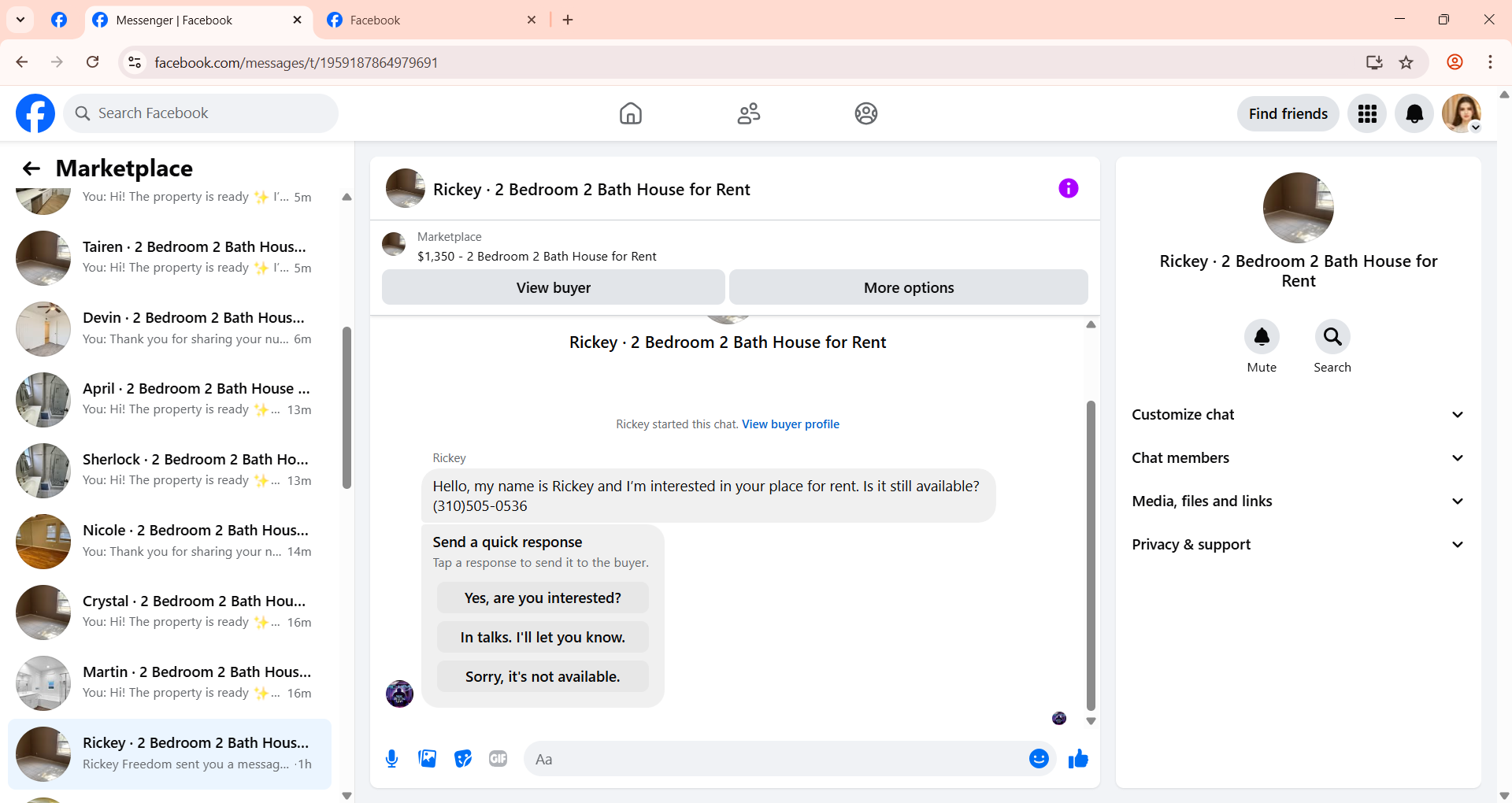Click Rickey's large profile photo in right panel
1512x803 pixels.
(1299, 208)
